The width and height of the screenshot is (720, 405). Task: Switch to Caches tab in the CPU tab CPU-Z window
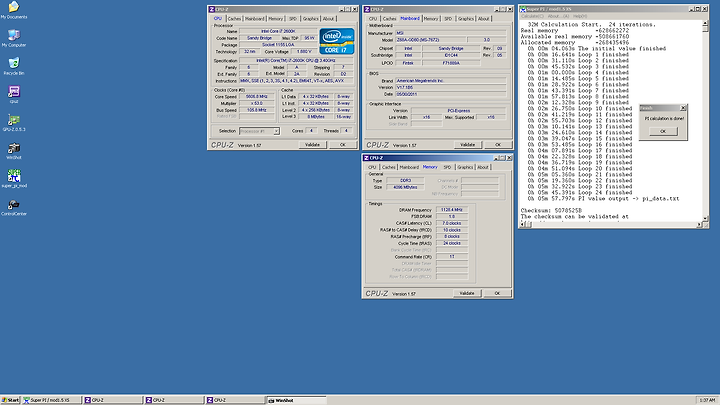click(x=234, y=19)
